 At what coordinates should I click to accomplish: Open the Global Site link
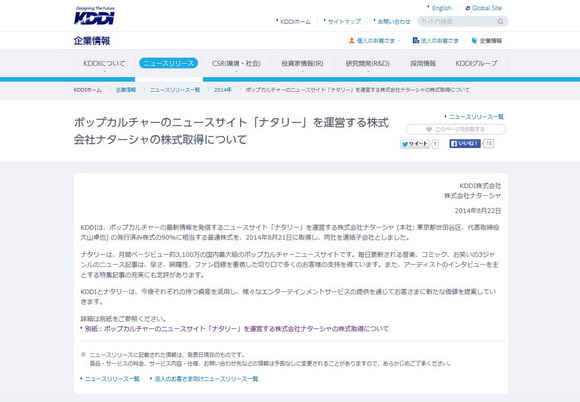487,8
